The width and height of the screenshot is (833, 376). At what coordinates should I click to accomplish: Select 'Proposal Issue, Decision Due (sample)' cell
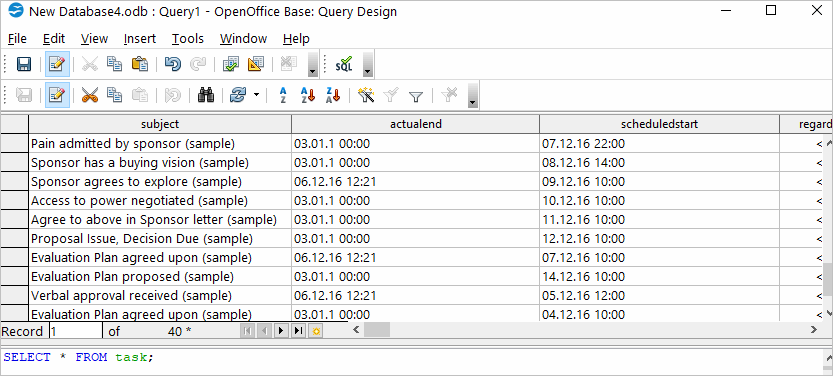pos(160,238)
